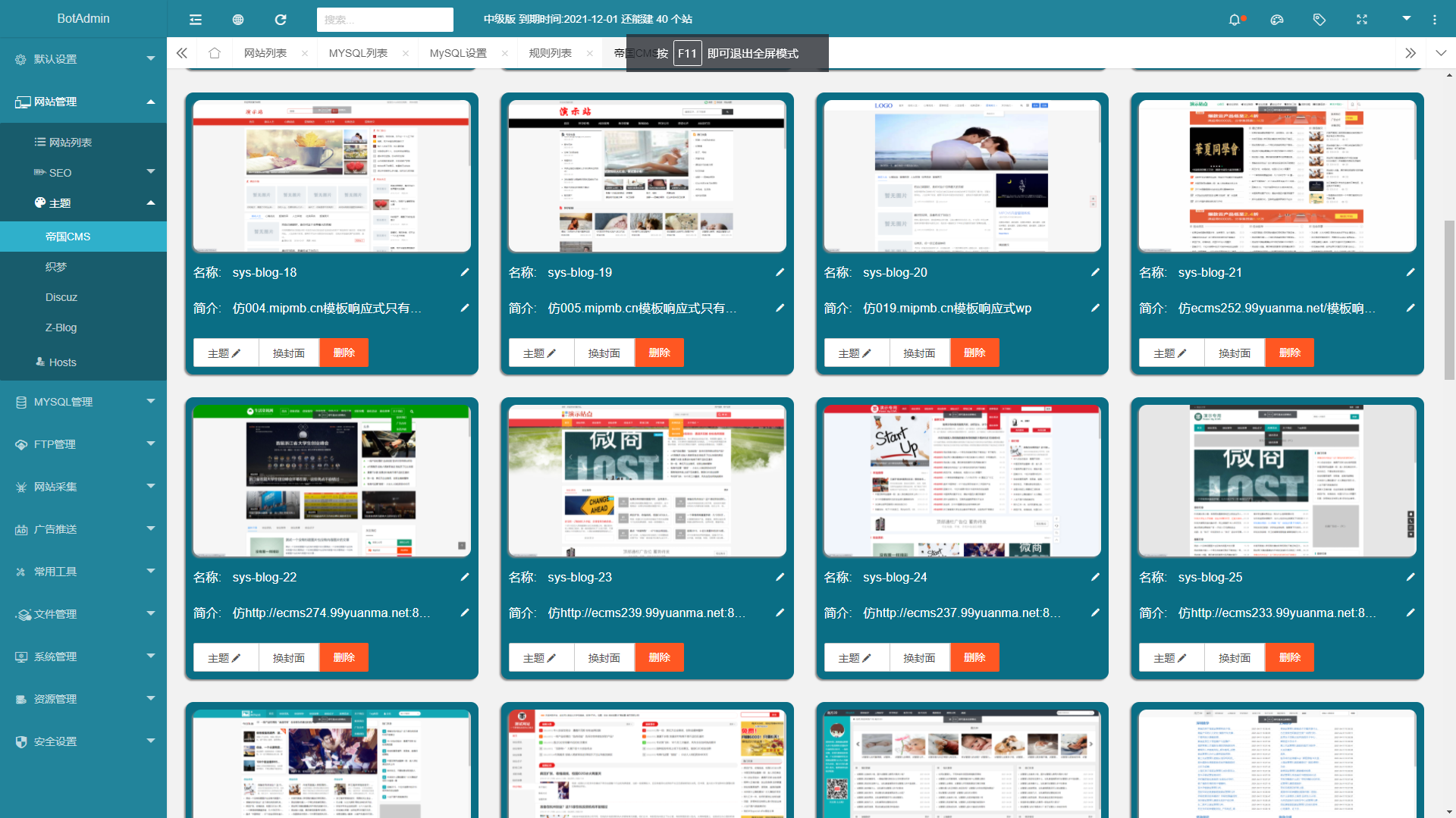Expand the FTP管理 sidebar menu
Image resolution: width=1456 pixels, height=818 pixels.
pyautogui.click(x=83, y=444)
